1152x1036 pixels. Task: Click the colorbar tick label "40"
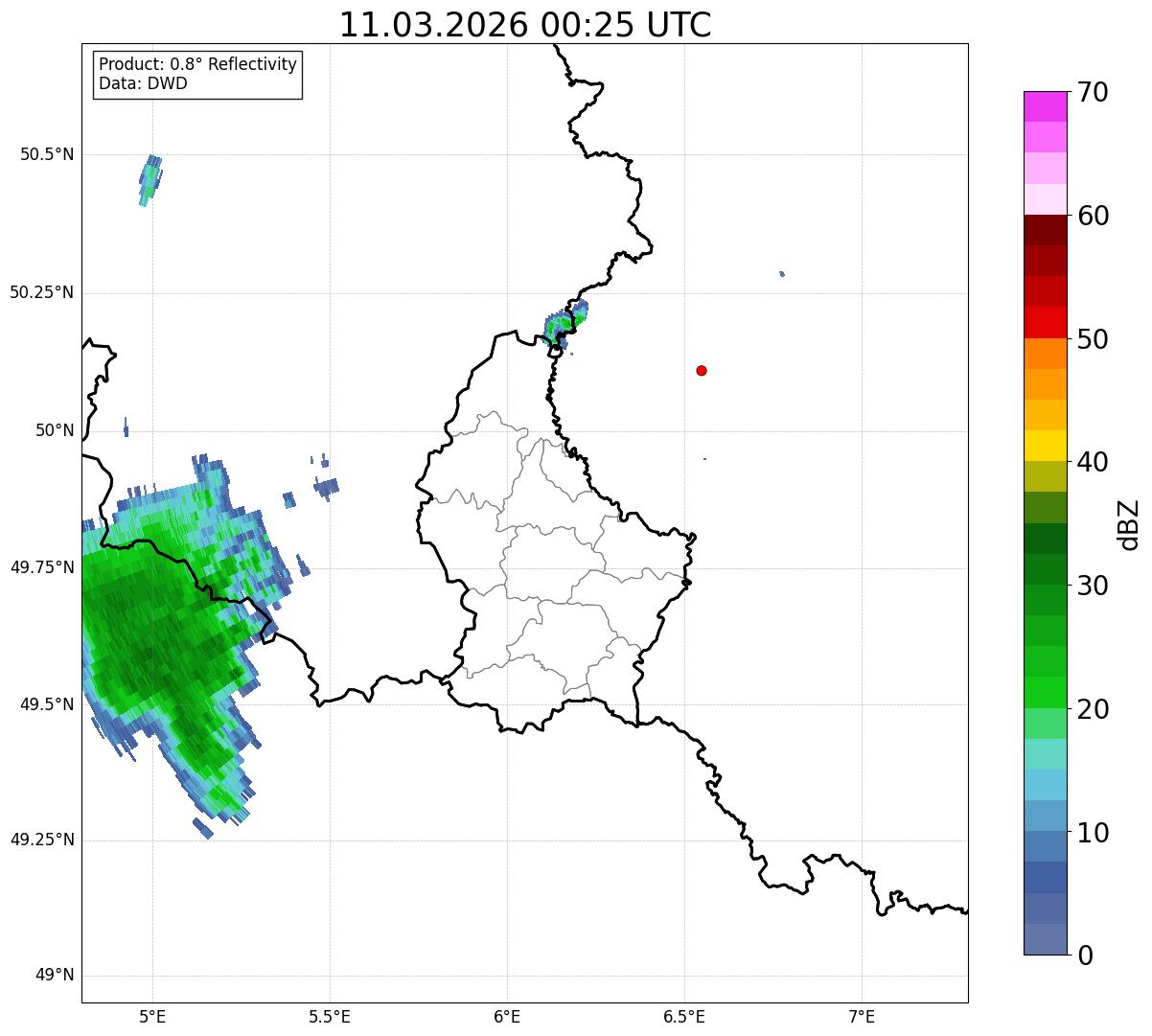[x=1094, y=462]
